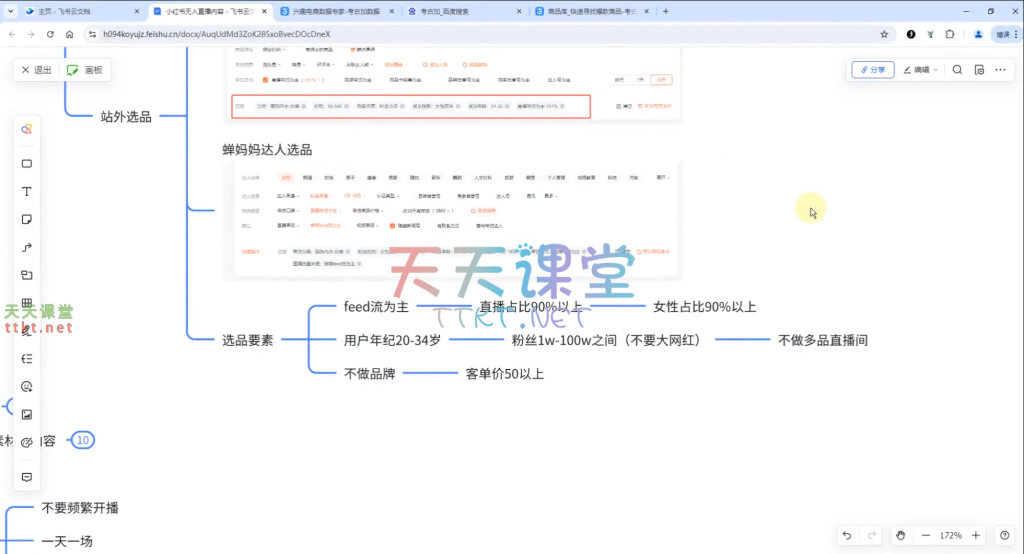Open the 编辑 mode dropdown

pos(920,70)
